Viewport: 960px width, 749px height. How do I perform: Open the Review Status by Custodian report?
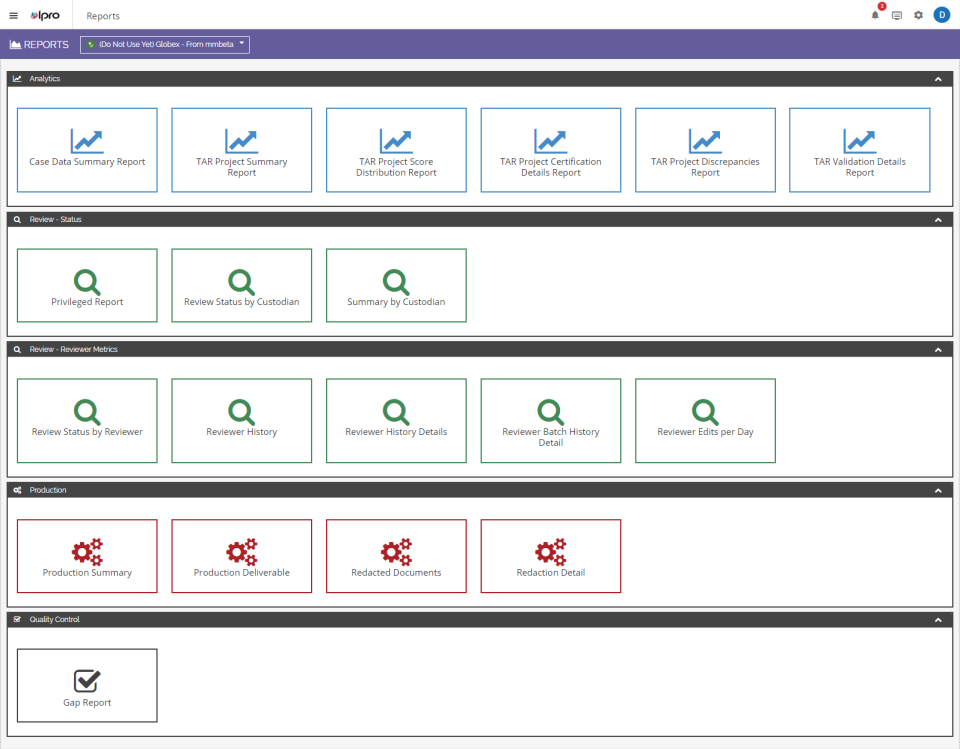pyautogui.click(x=241, y=285)
